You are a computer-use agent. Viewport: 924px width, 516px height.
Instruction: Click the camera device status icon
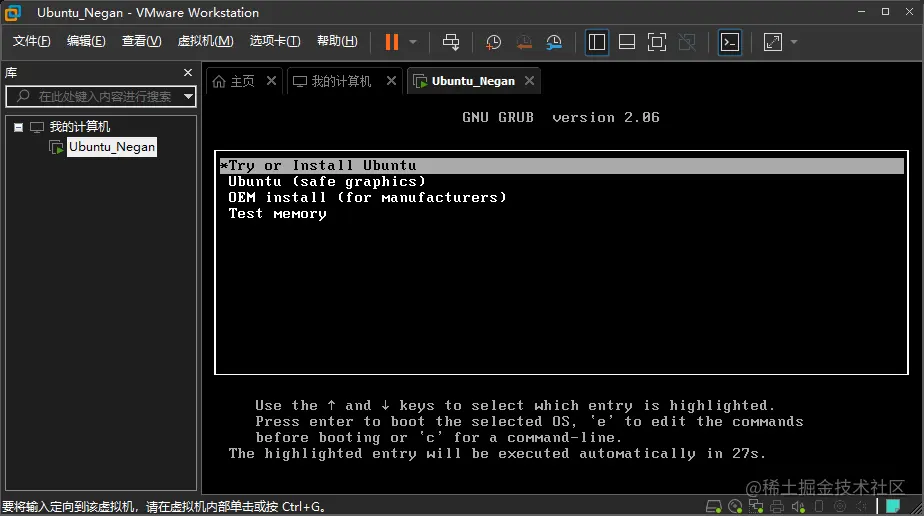tap(840, 506)
